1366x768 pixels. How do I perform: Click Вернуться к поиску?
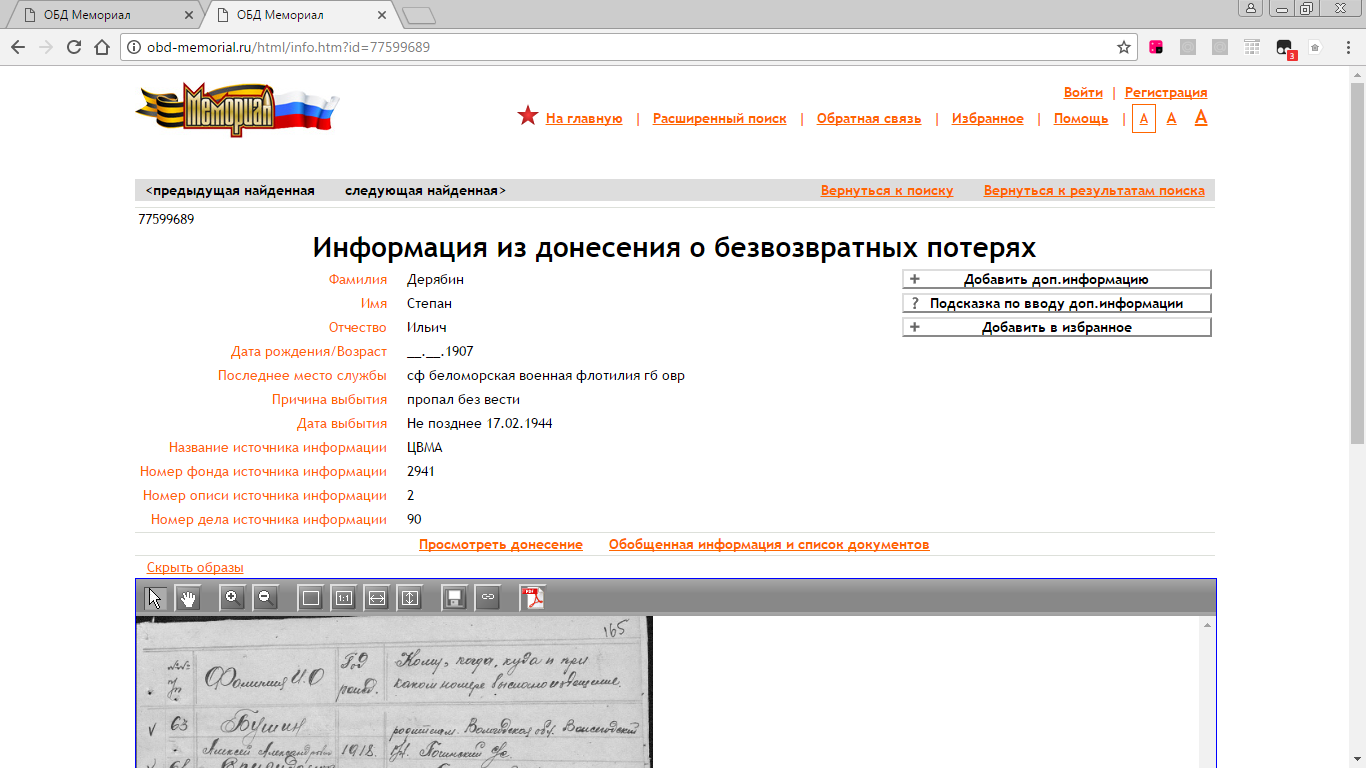(887, 191)
